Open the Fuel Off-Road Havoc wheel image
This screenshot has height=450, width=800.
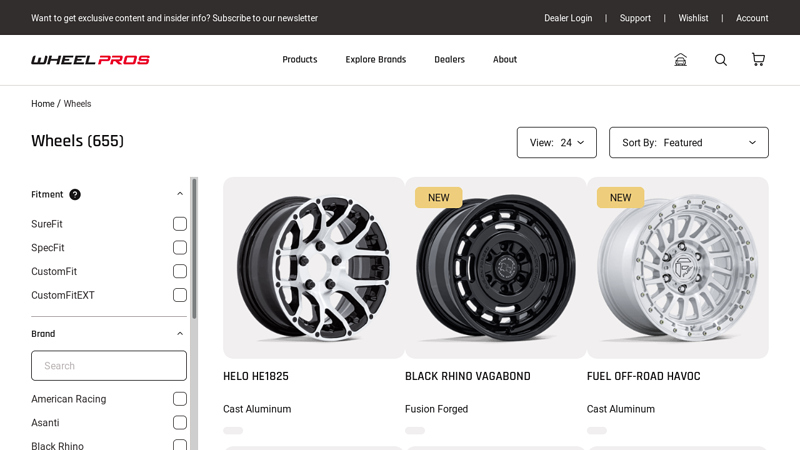point(678,268)
